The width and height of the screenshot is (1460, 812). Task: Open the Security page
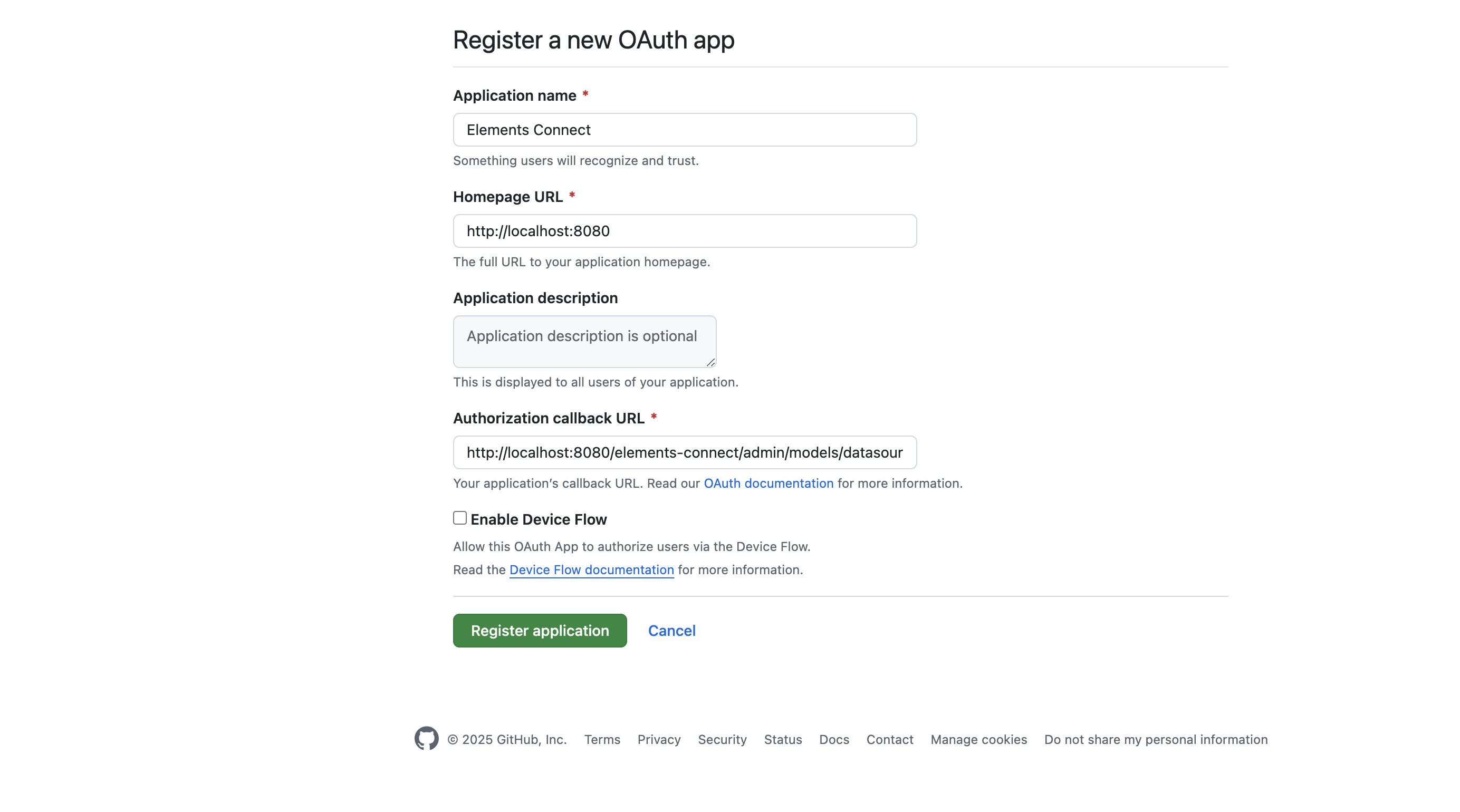point(722,739)
